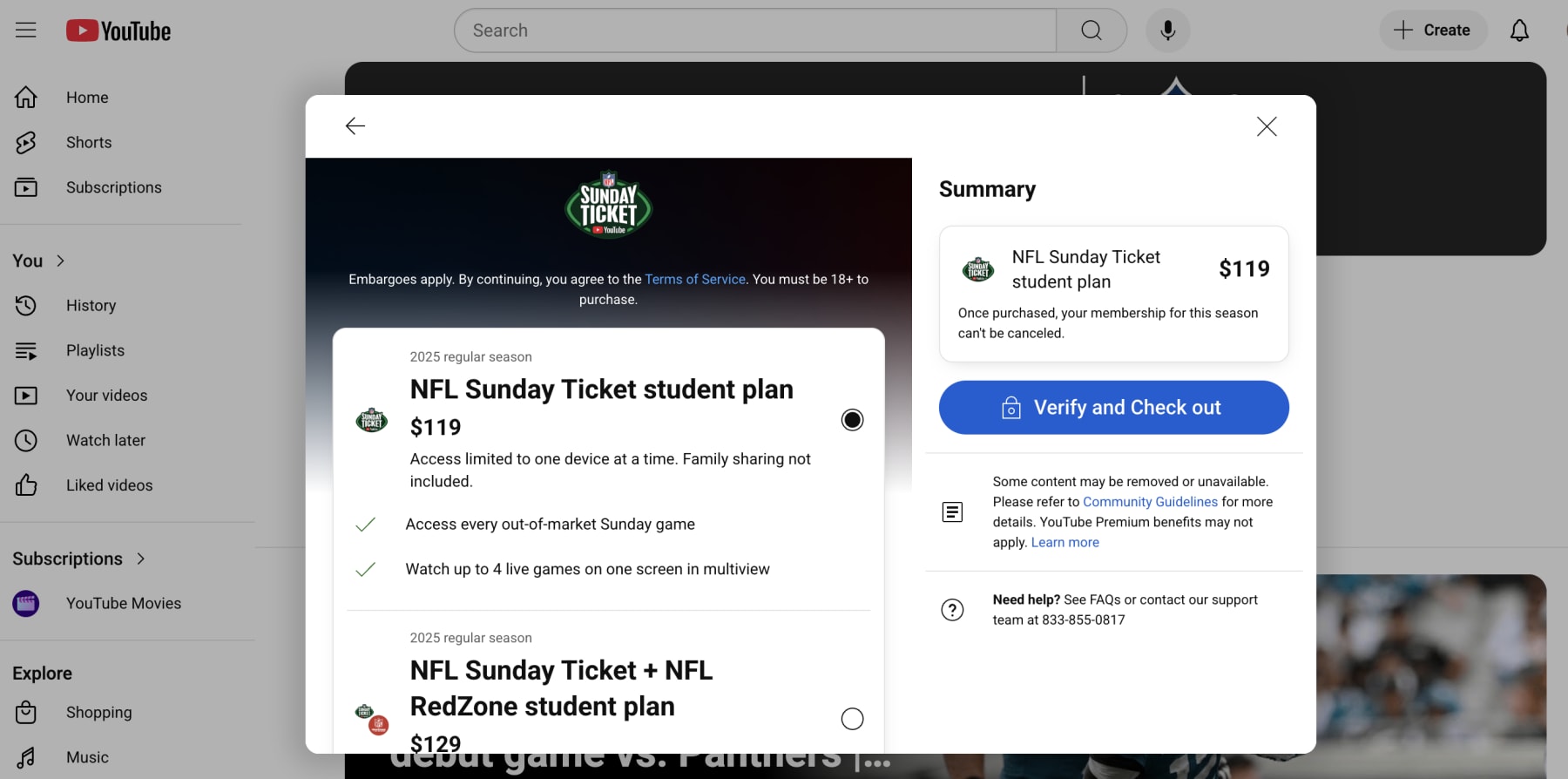Open the Terms of Service link
Viewport: 1568px width, 779px height.
[695, 280]
